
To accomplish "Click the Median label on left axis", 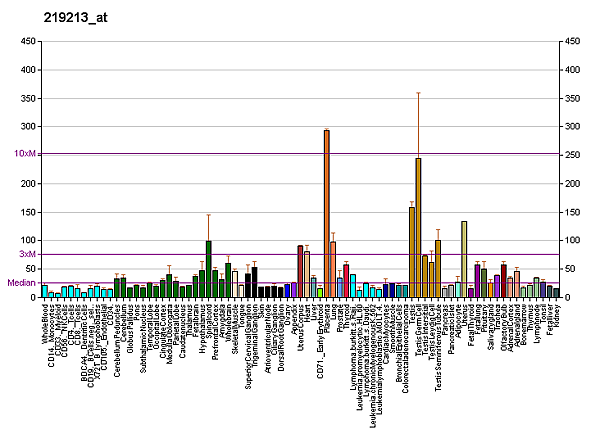I will pyautogui.click(x=22, y=283).
